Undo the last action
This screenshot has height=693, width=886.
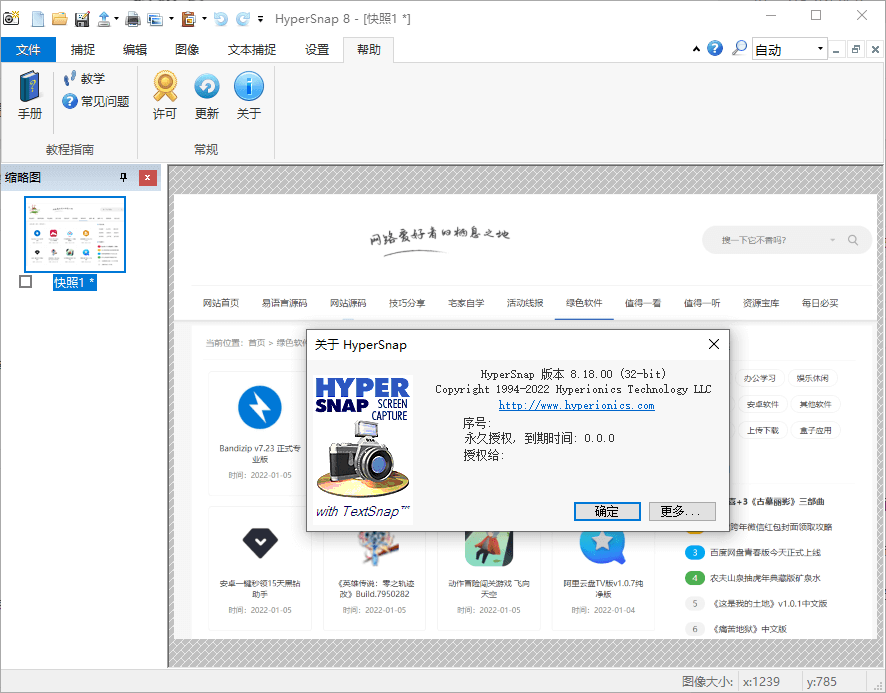(x=221, y=19)
